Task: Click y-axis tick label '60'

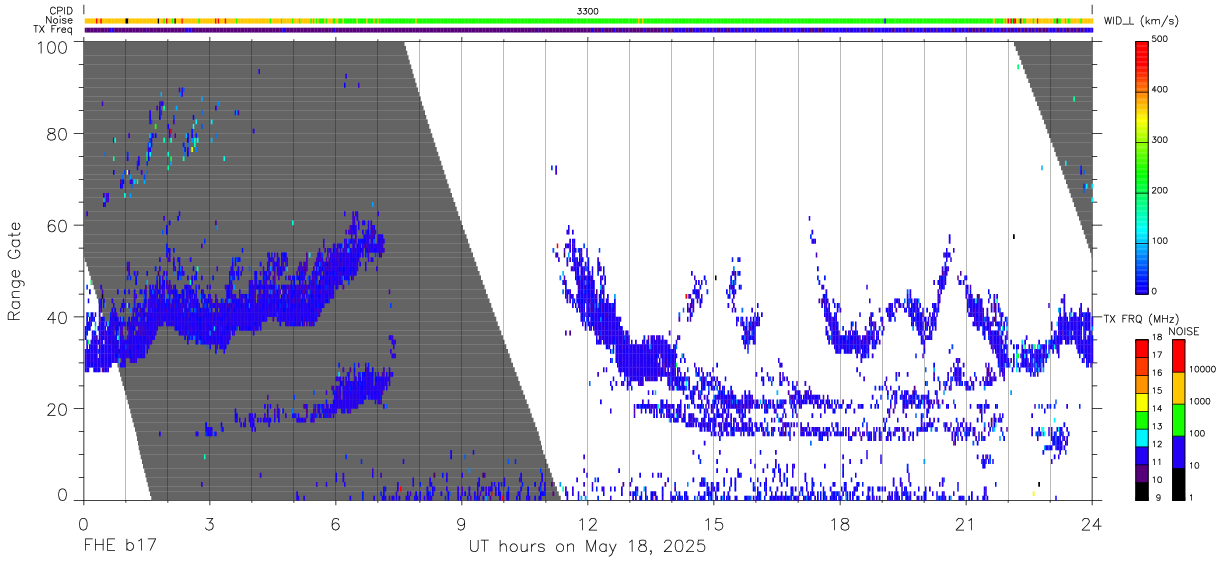Action: (x=58, y=225)
